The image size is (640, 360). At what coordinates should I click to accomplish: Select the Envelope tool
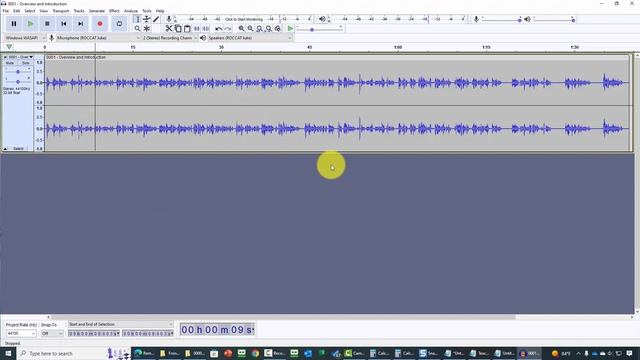tap(147, 19)
